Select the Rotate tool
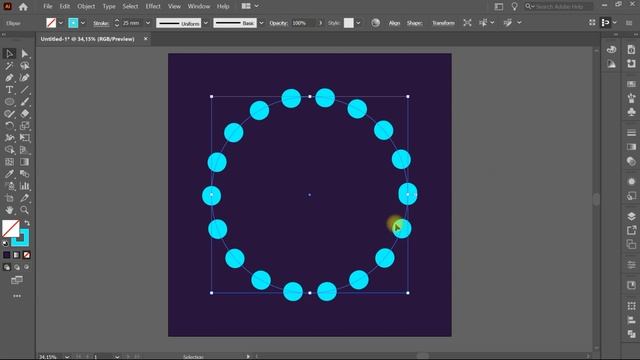640x360 pixels. (9, 126)
